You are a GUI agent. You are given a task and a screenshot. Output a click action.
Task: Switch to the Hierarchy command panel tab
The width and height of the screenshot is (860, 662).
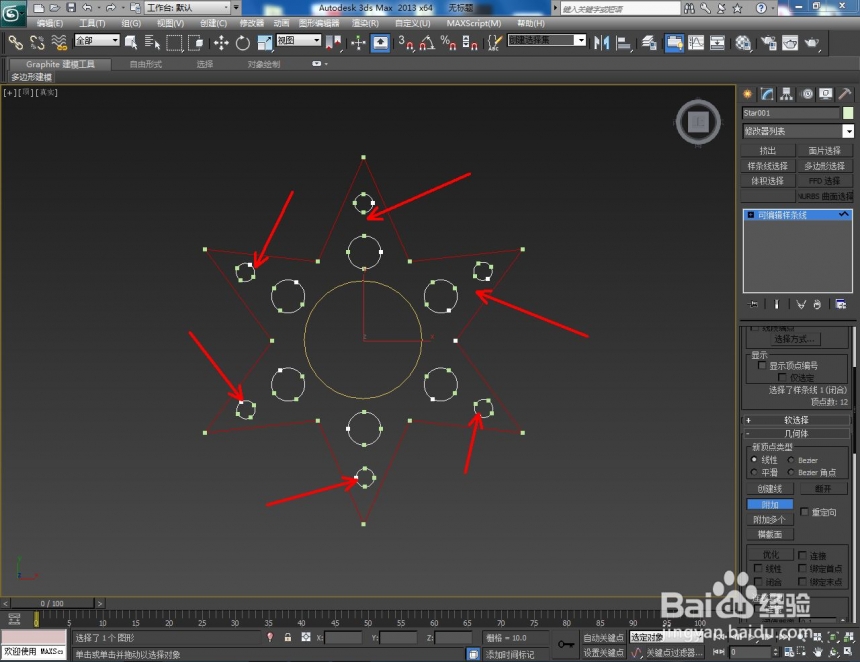point(787,94)
